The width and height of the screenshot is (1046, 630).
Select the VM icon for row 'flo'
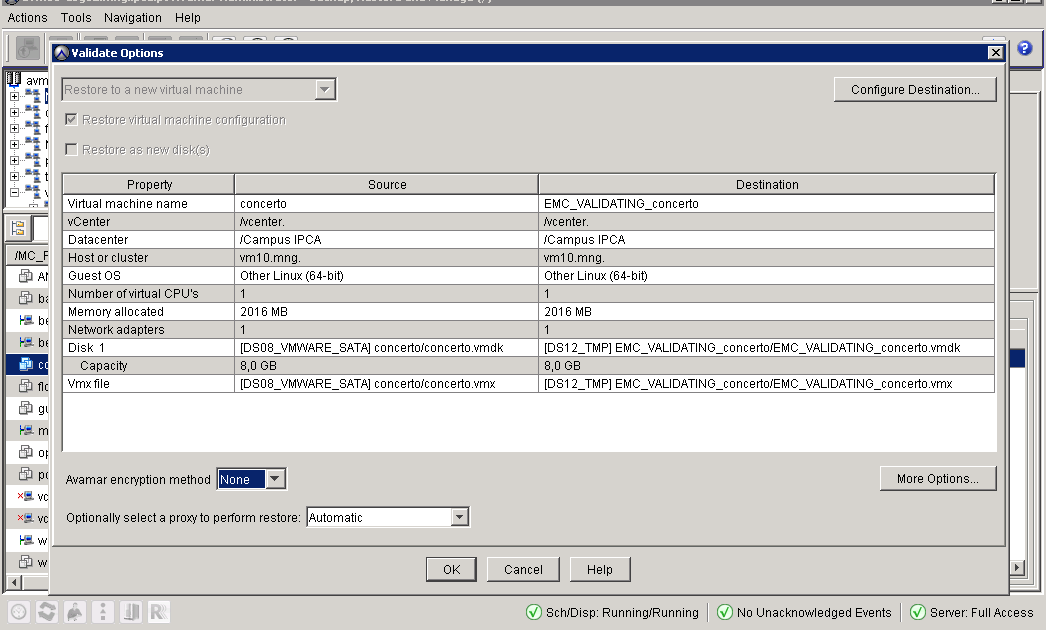26,386
